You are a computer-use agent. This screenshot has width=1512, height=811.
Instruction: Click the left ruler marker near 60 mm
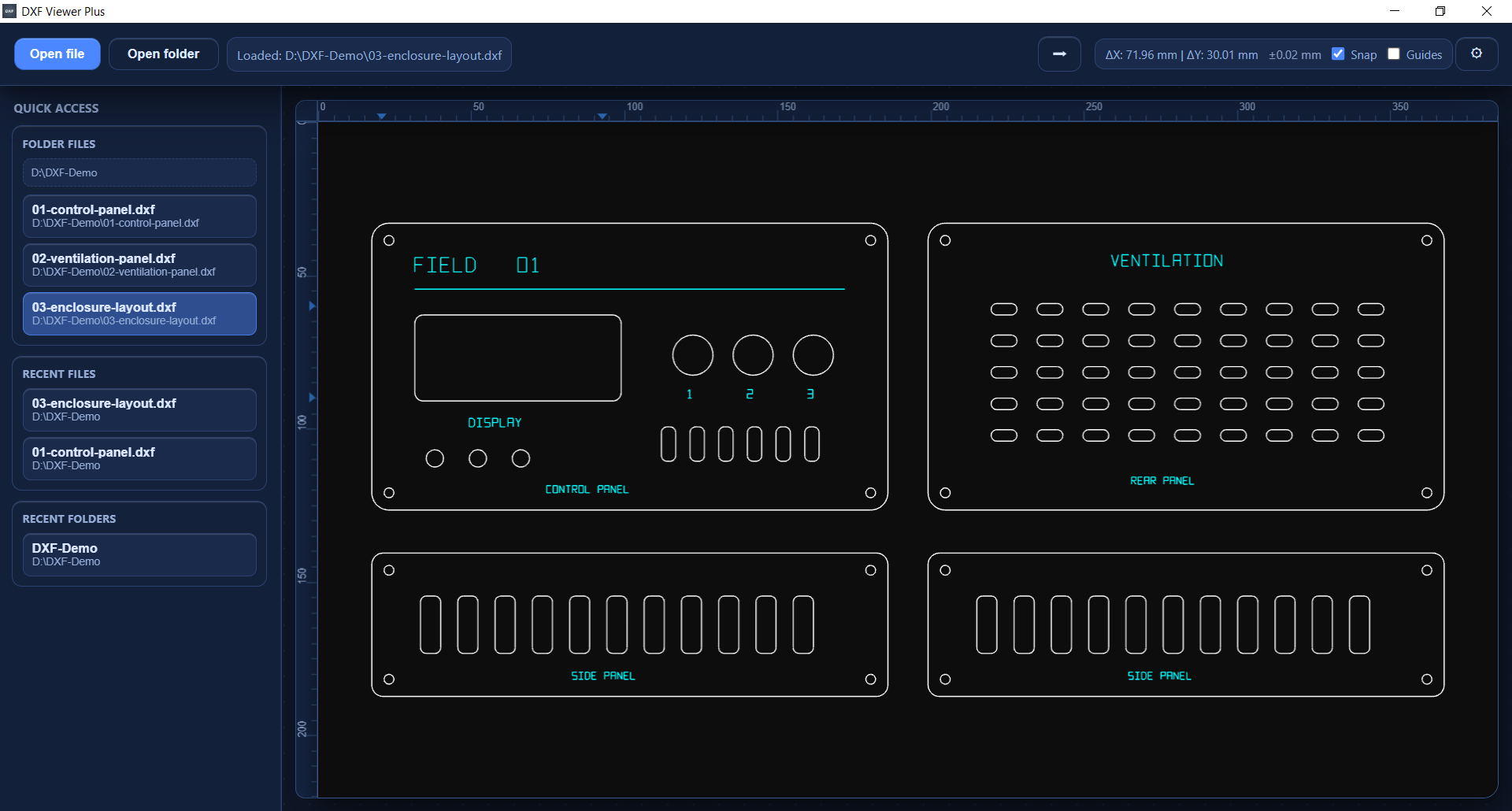click(312, 306)
